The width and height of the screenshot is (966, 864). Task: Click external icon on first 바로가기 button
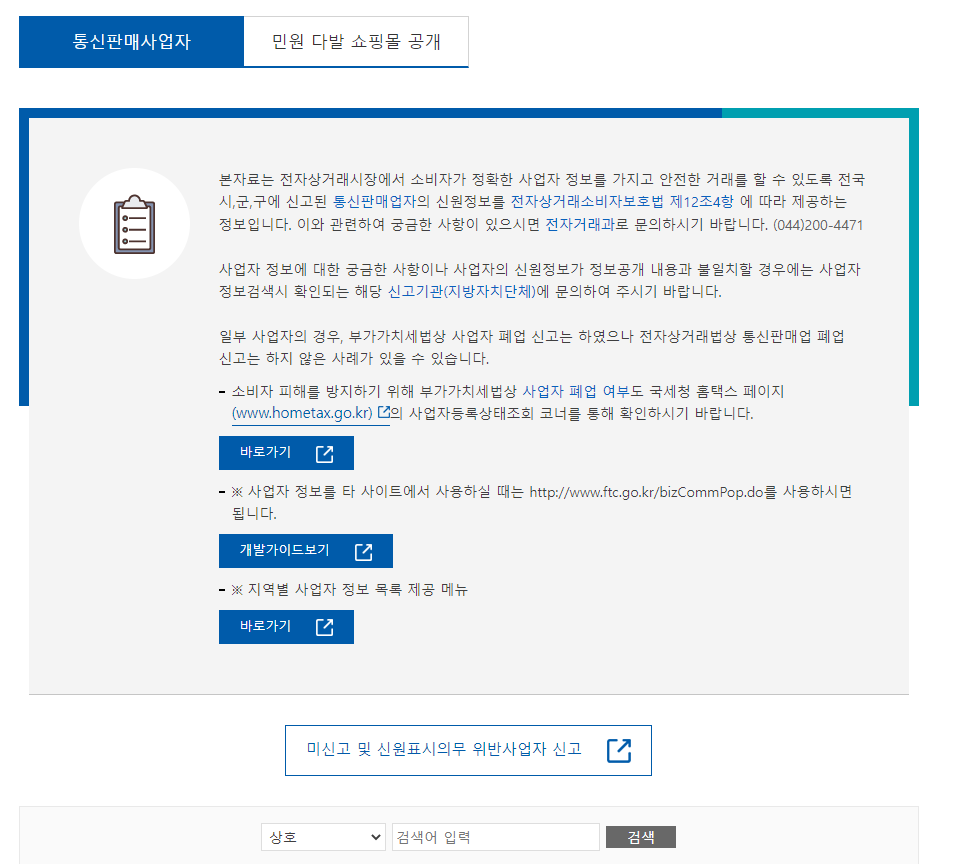[325, 454]
